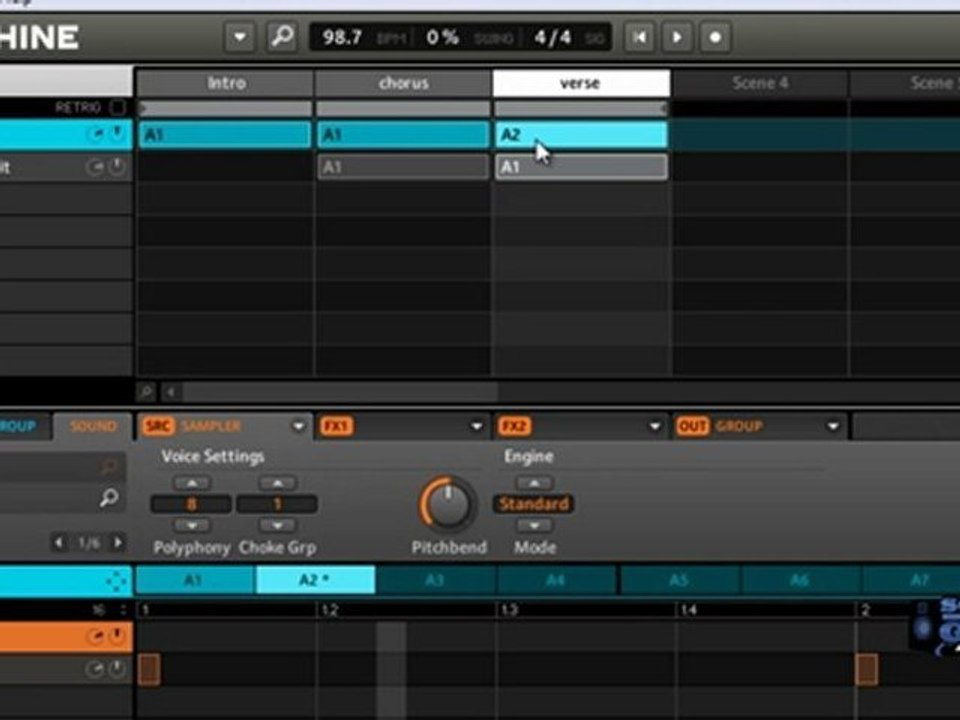Decrease Choke Grp with the down arrow
The width and height of the screenshot is (960, 720).
click(x=277, y=525)
